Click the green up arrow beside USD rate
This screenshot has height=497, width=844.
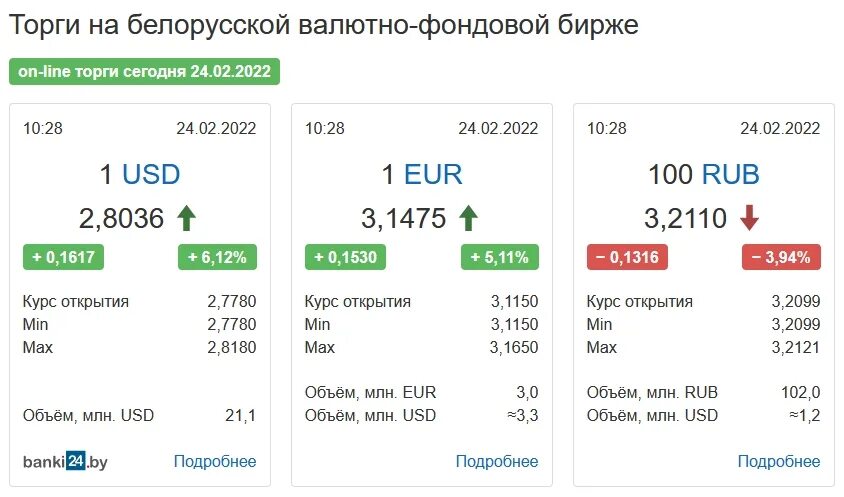click(x=187, y=218)
